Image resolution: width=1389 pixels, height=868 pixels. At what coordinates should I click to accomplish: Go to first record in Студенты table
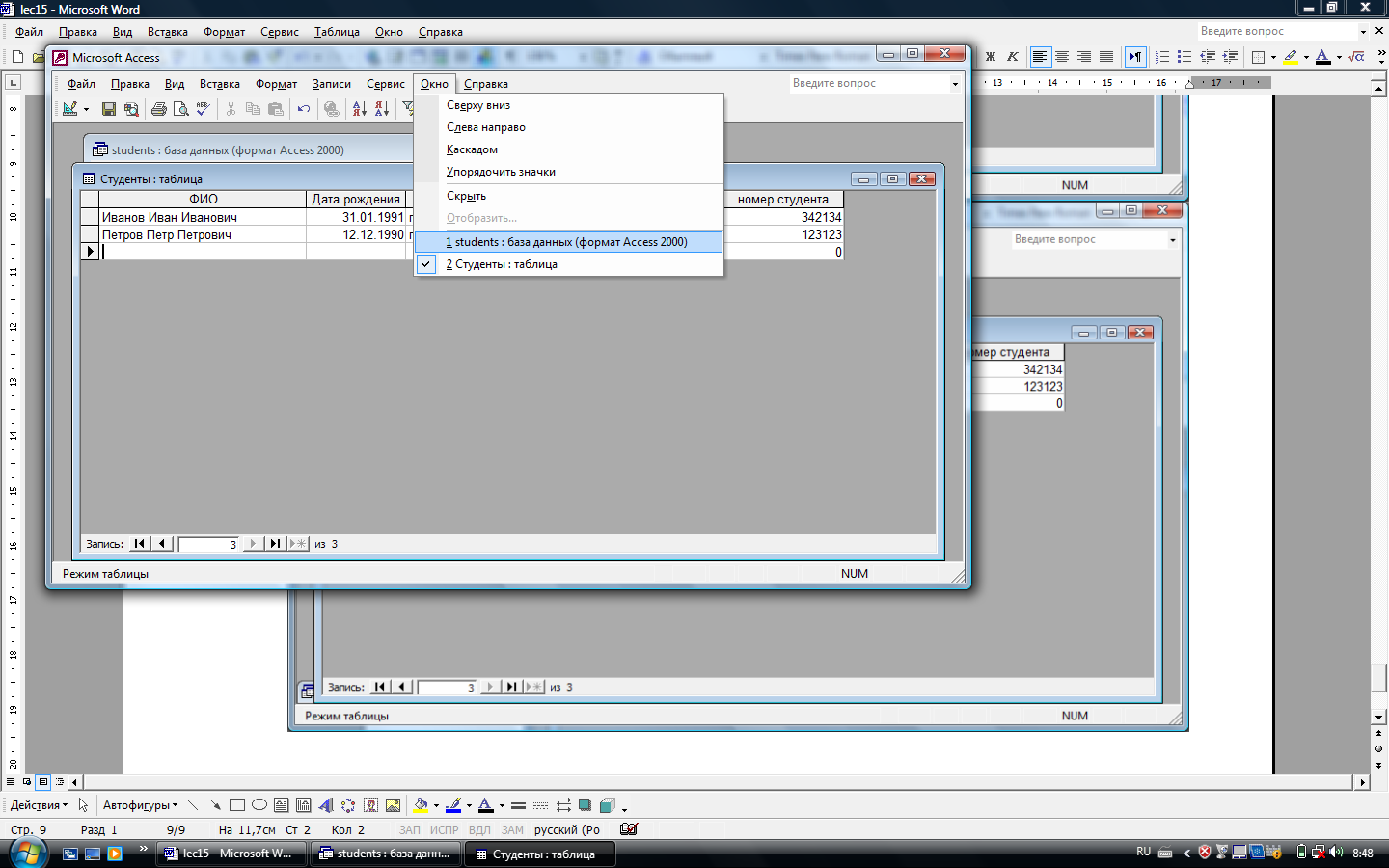(x=140, y=544)
